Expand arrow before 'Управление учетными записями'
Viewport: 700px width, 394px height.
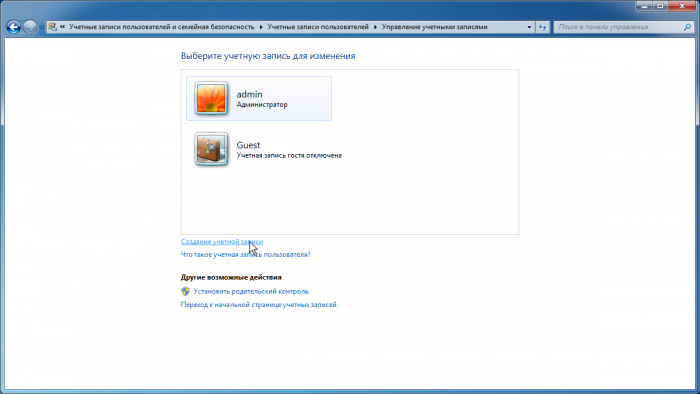click(x=375, y=27)
